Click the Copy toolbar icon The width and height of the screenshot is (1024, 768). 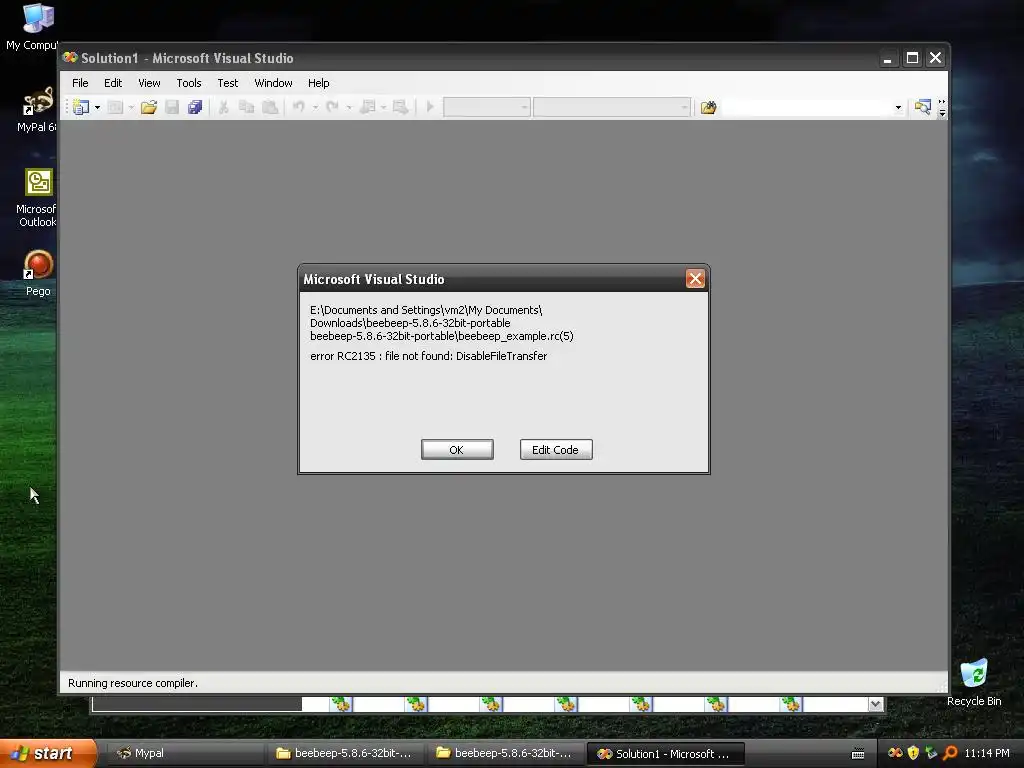246,107
